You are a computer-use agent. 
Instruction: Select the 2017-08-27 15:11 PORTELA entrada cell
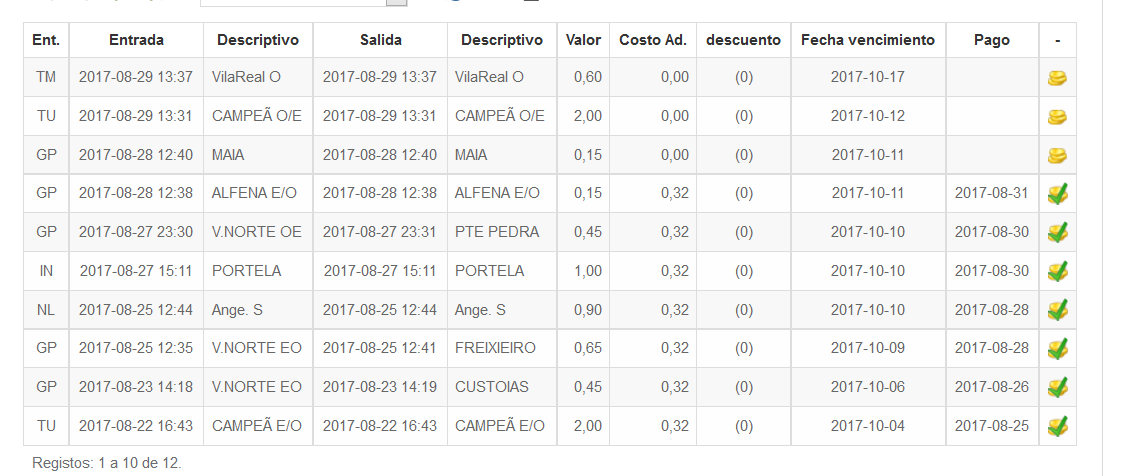point(136,271)
